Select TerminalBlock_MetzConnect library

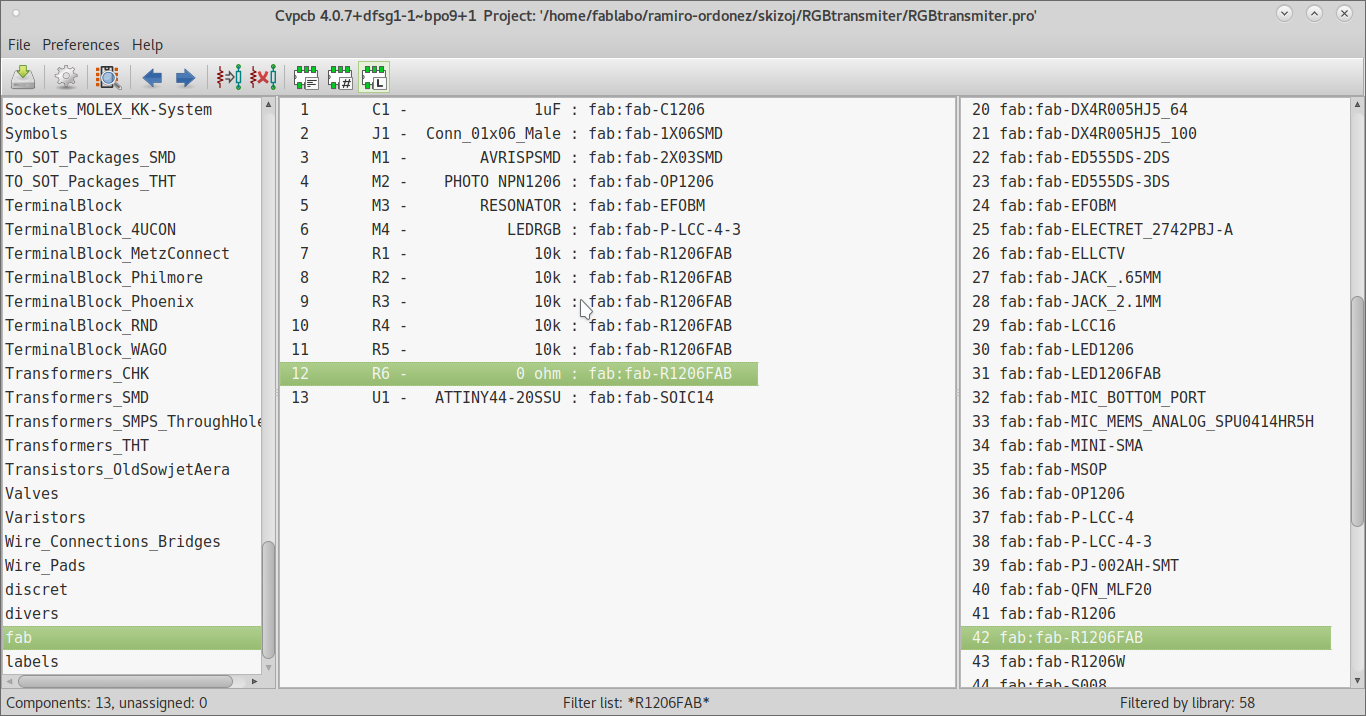coord(131,253)
